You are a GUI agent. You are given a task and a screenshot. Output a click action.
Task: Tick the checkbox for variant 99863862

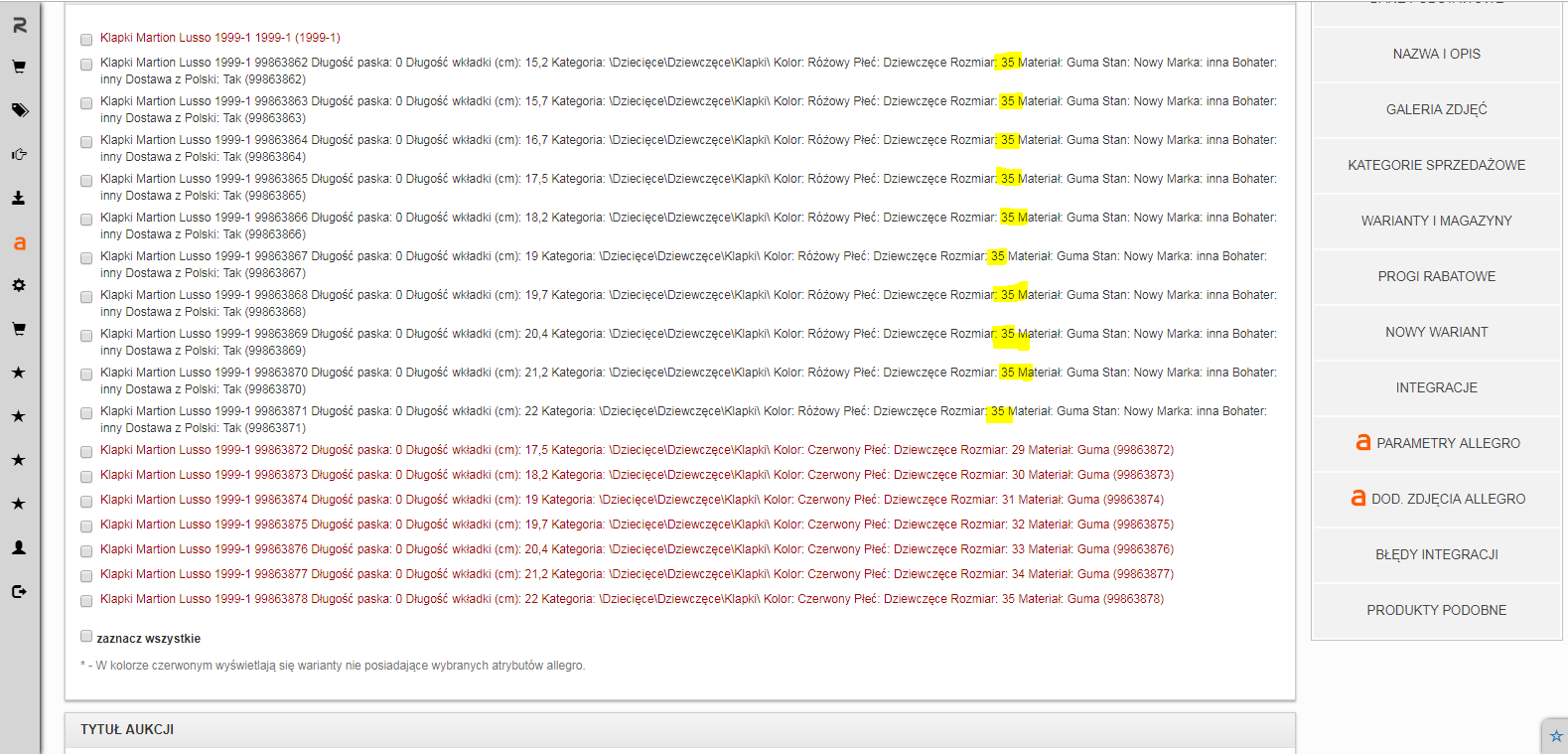(x=86, y=65)
